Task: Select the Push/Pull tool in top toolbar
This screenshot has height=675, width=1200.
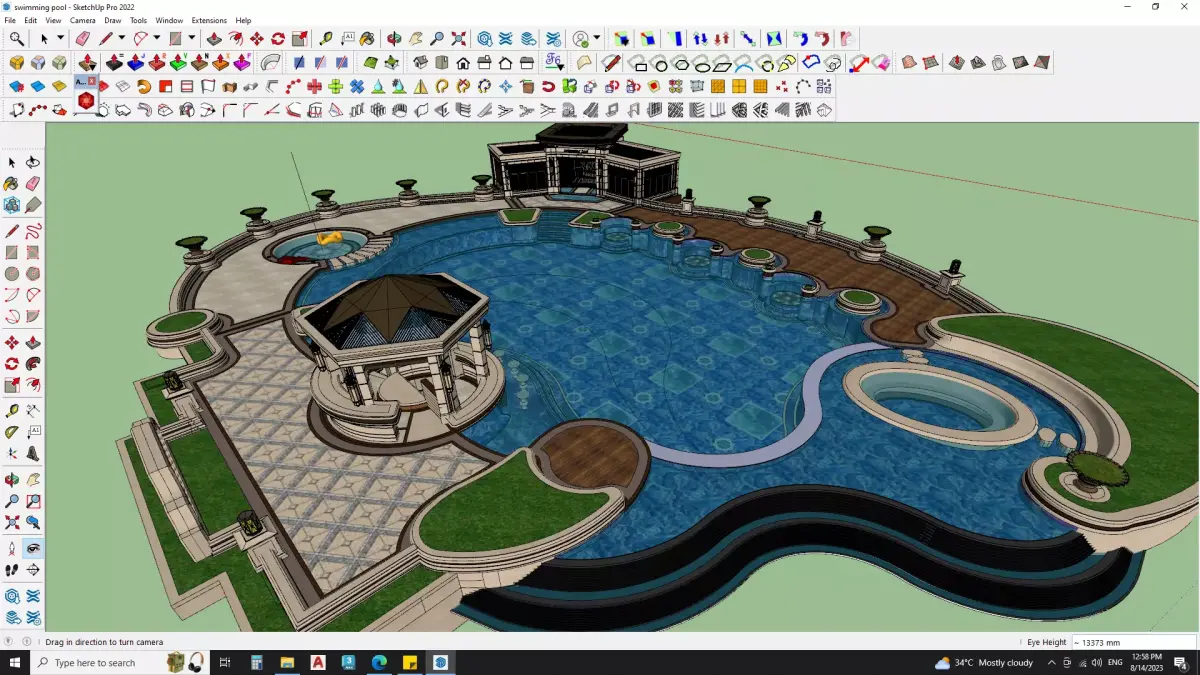Action: click(x=214, y=39)
